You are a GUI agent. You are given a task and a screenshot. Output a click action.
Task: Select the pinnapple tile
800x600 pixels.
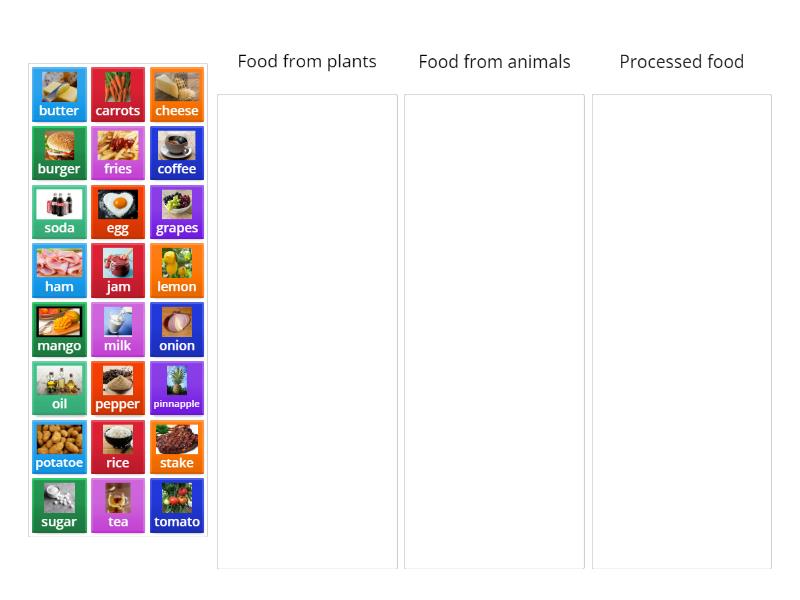177,388
